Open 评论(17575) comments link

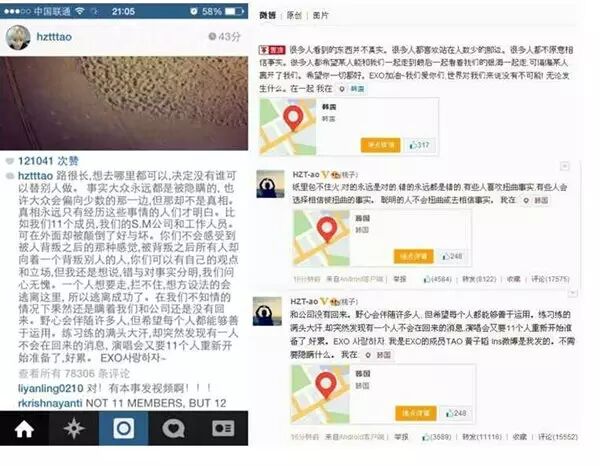[550, 279]
